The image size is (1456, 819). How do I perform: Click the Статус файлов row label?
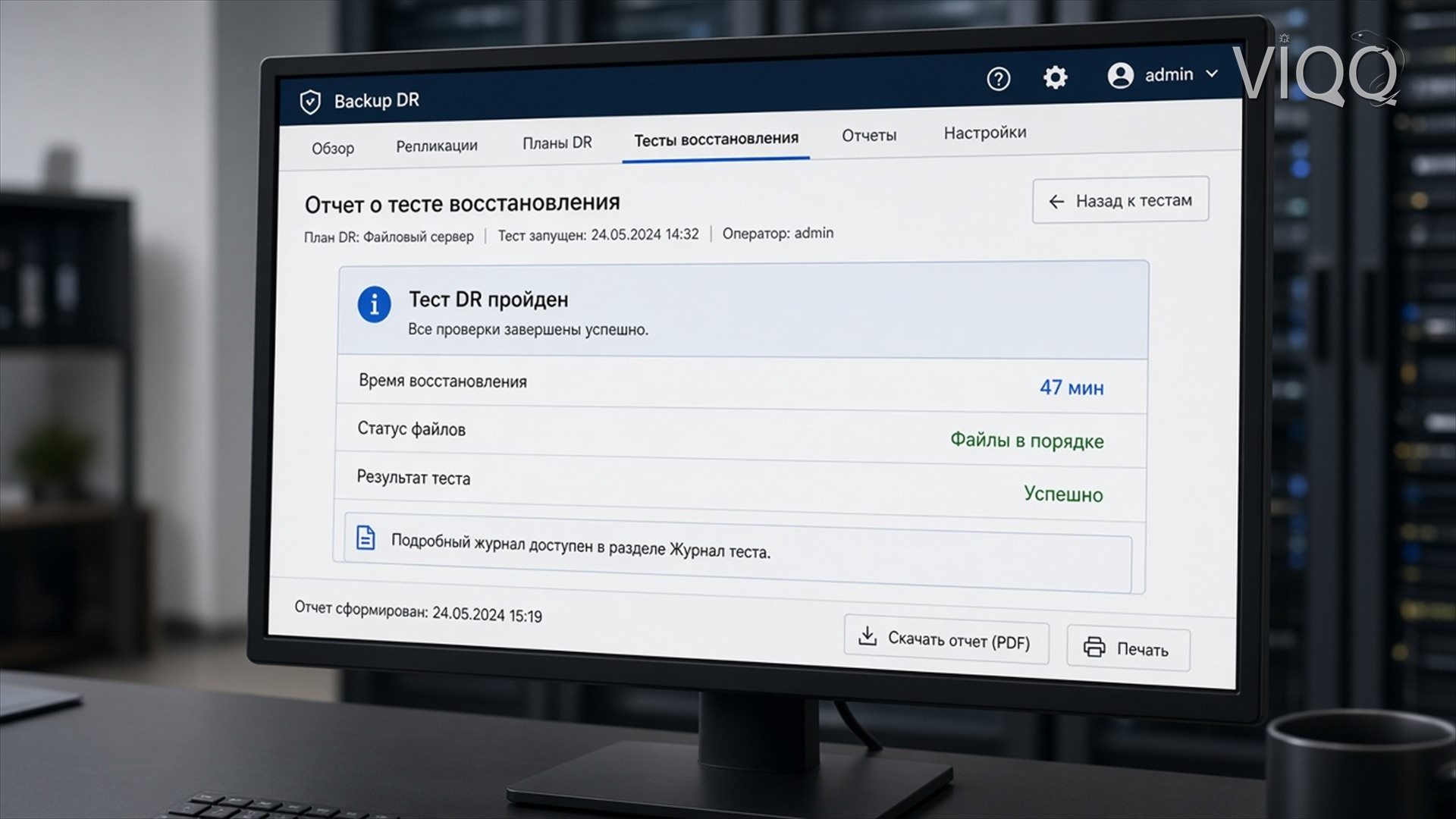pos(411,429)
